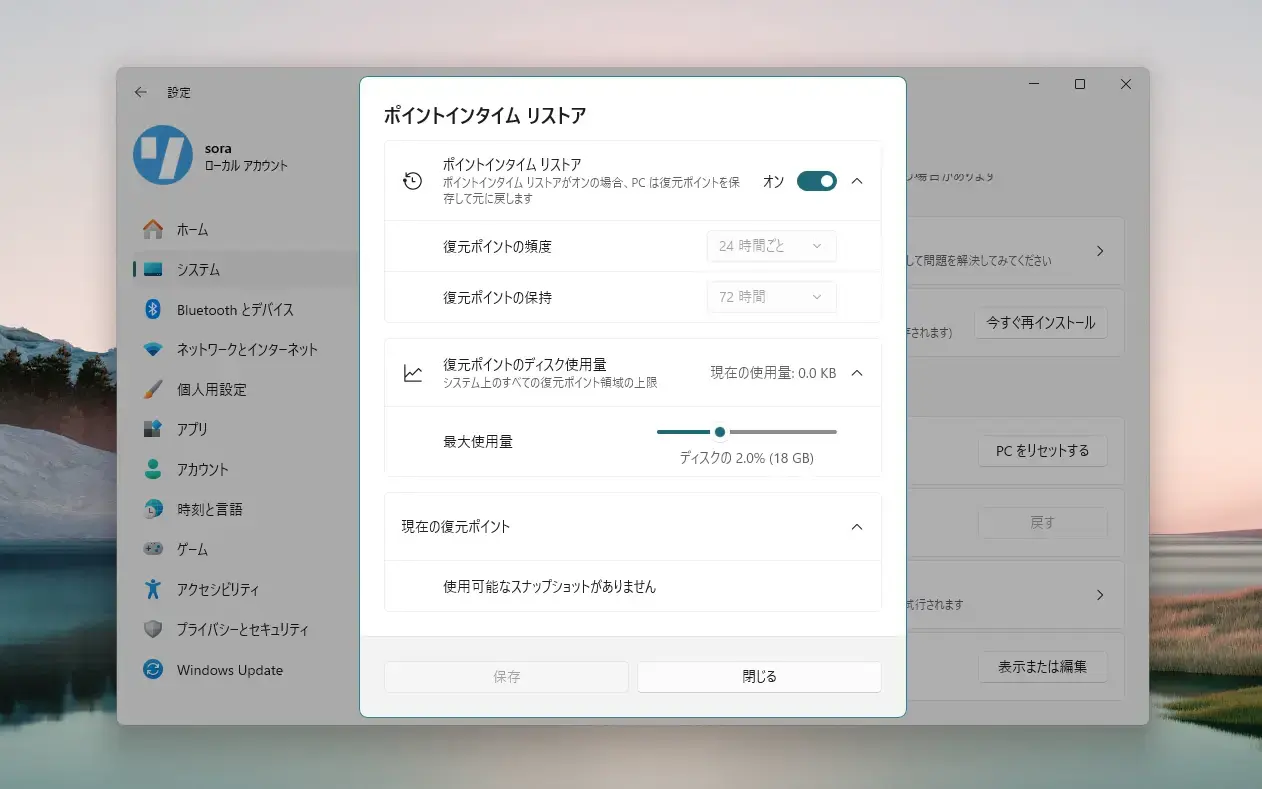The height and width of the screenshot is (789, 1262).
Task: Select the Bluetooth とデバイス icon
Action: (x=153, y=309)
